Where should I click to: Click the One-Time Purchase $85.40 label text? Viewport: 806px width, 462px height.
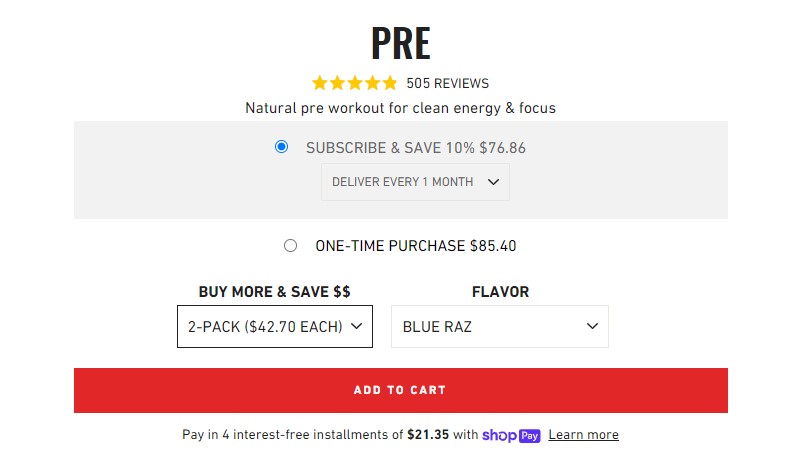tap(415, 245)
